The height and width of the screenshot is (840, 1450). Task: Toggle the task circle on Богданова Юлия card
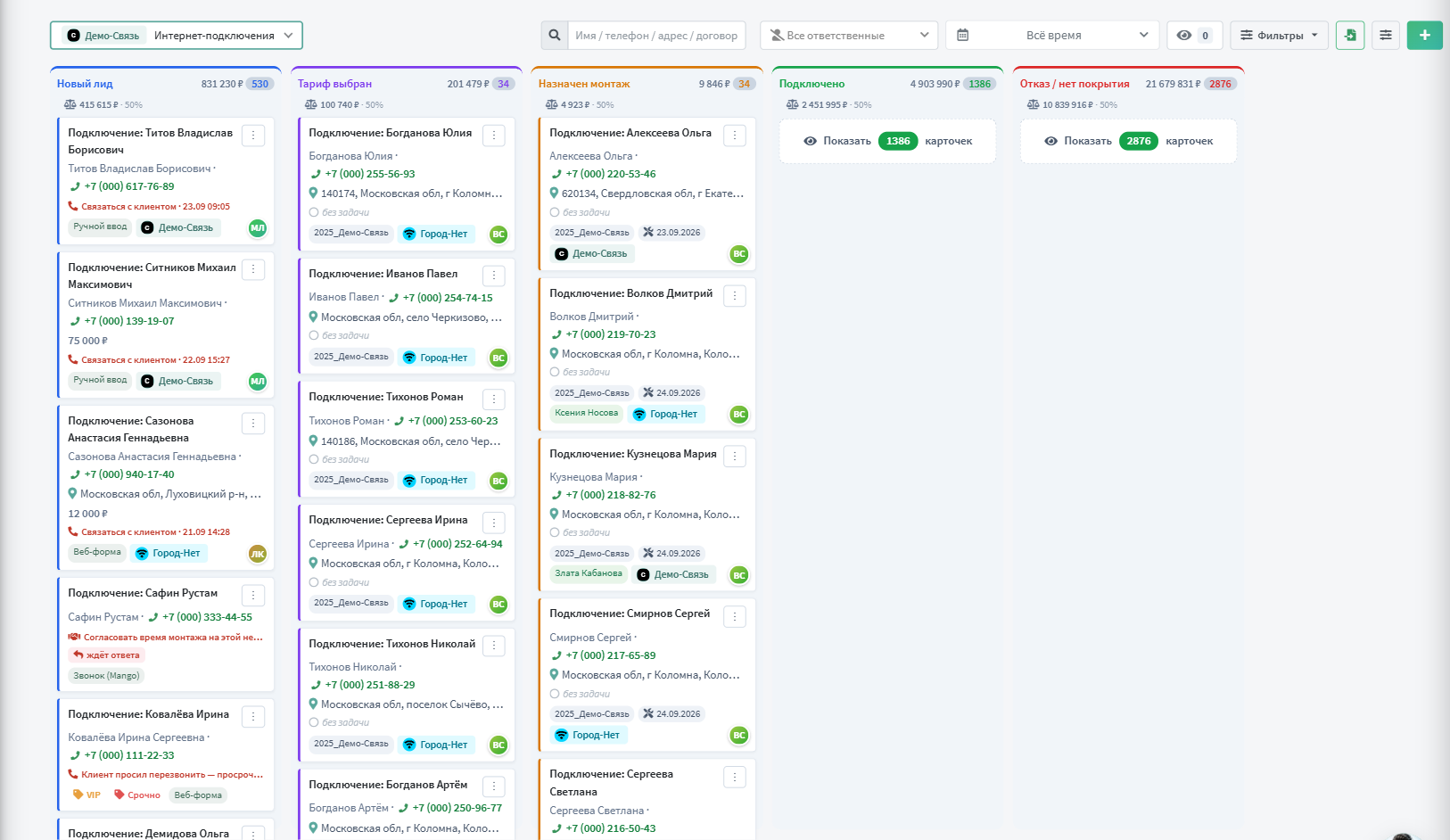(314, 212)
